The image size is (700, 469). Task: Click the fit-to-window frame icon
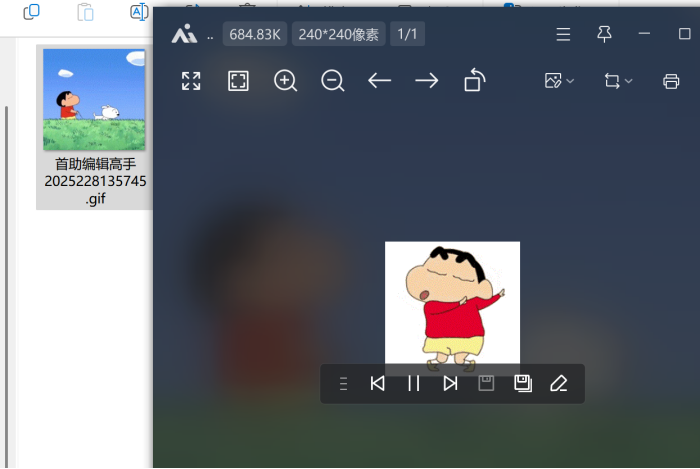pyautogui.click(x=238, y=81)
